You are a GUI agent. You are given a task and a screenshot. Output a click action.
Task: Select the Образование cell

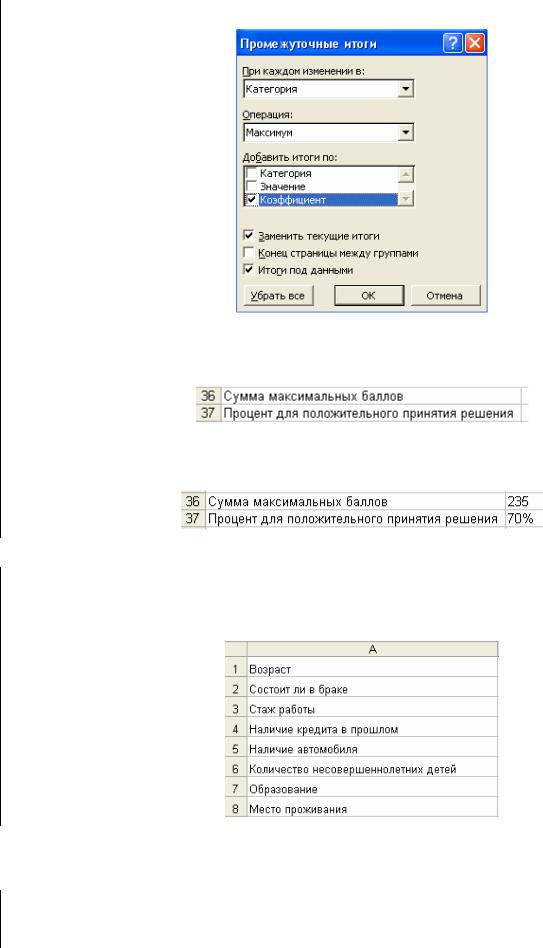[372, 789]
